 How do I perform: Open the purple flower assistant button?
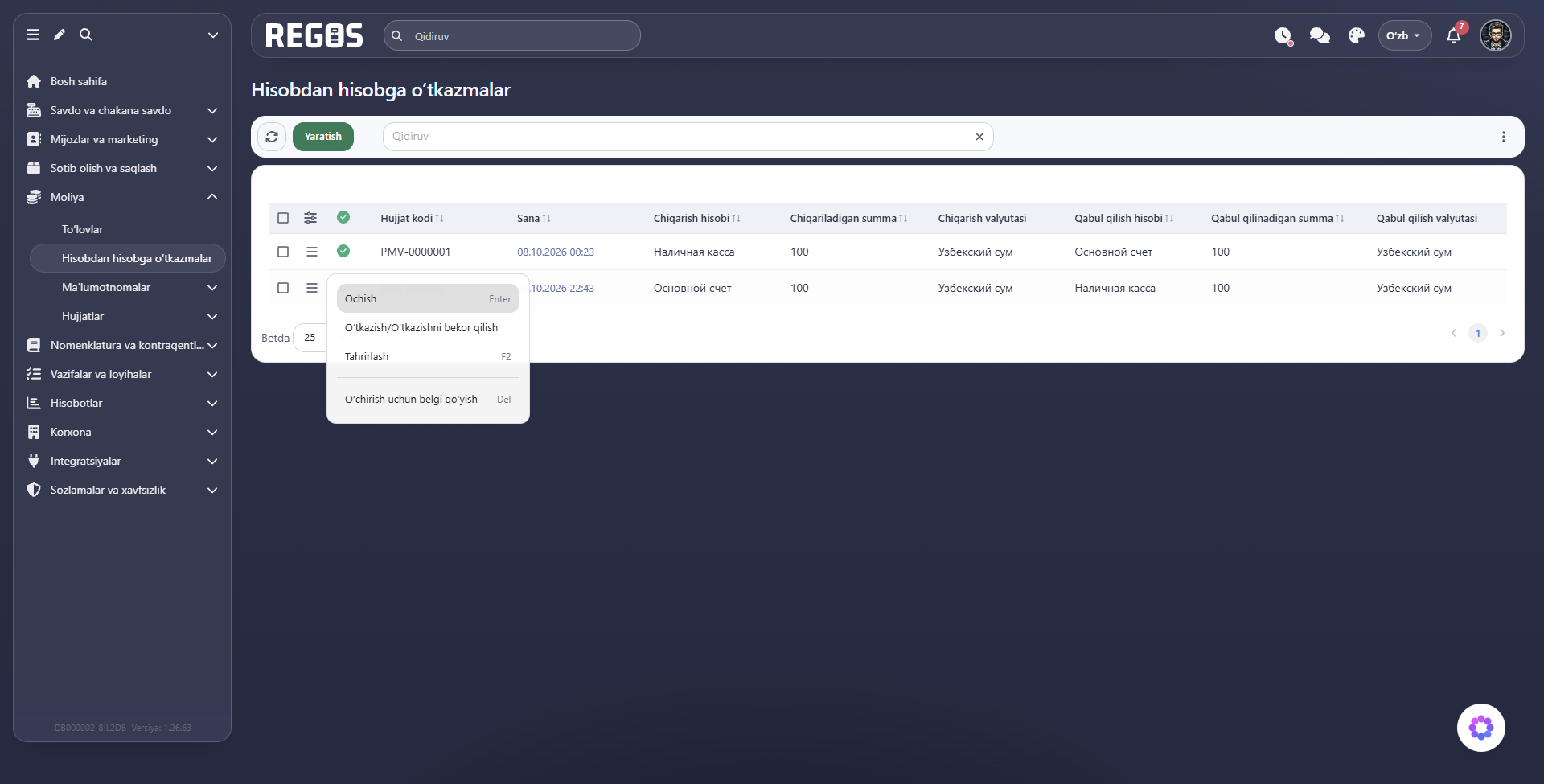[1481, 728]
